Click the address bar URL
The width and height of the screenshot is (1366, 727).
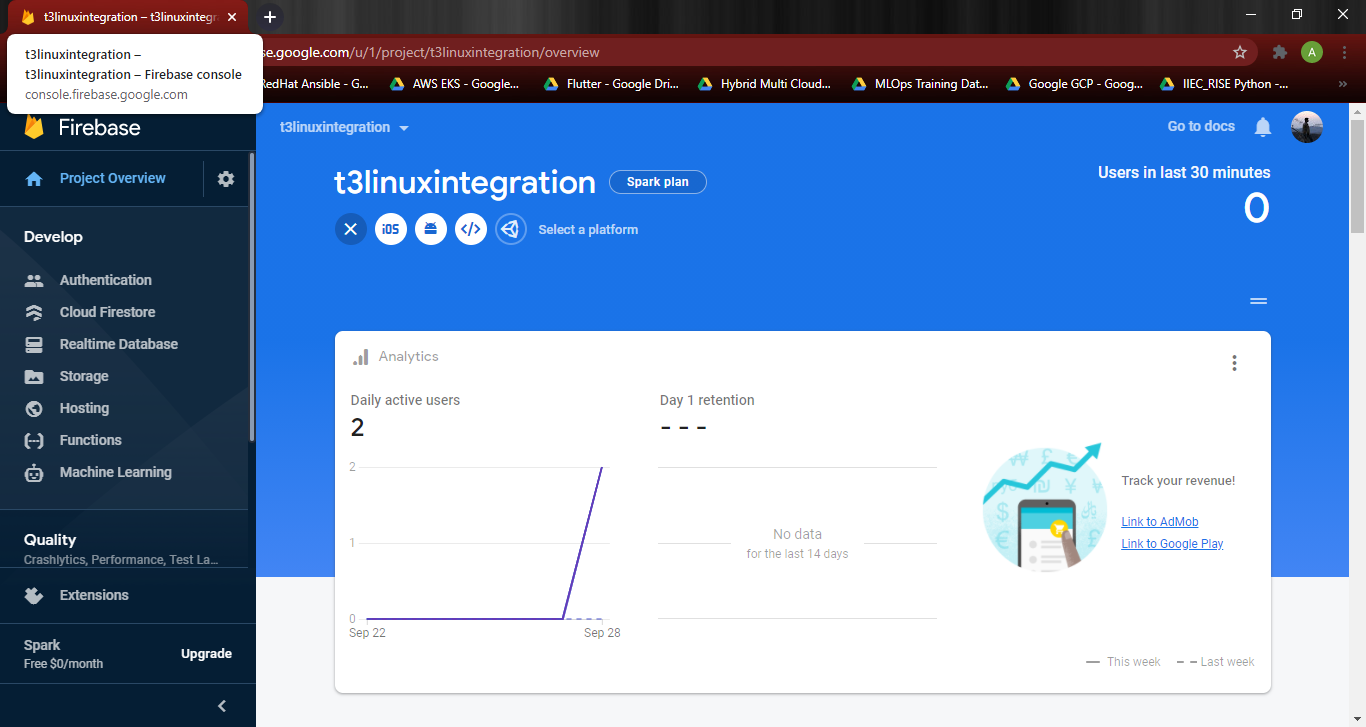coord(430,52)
